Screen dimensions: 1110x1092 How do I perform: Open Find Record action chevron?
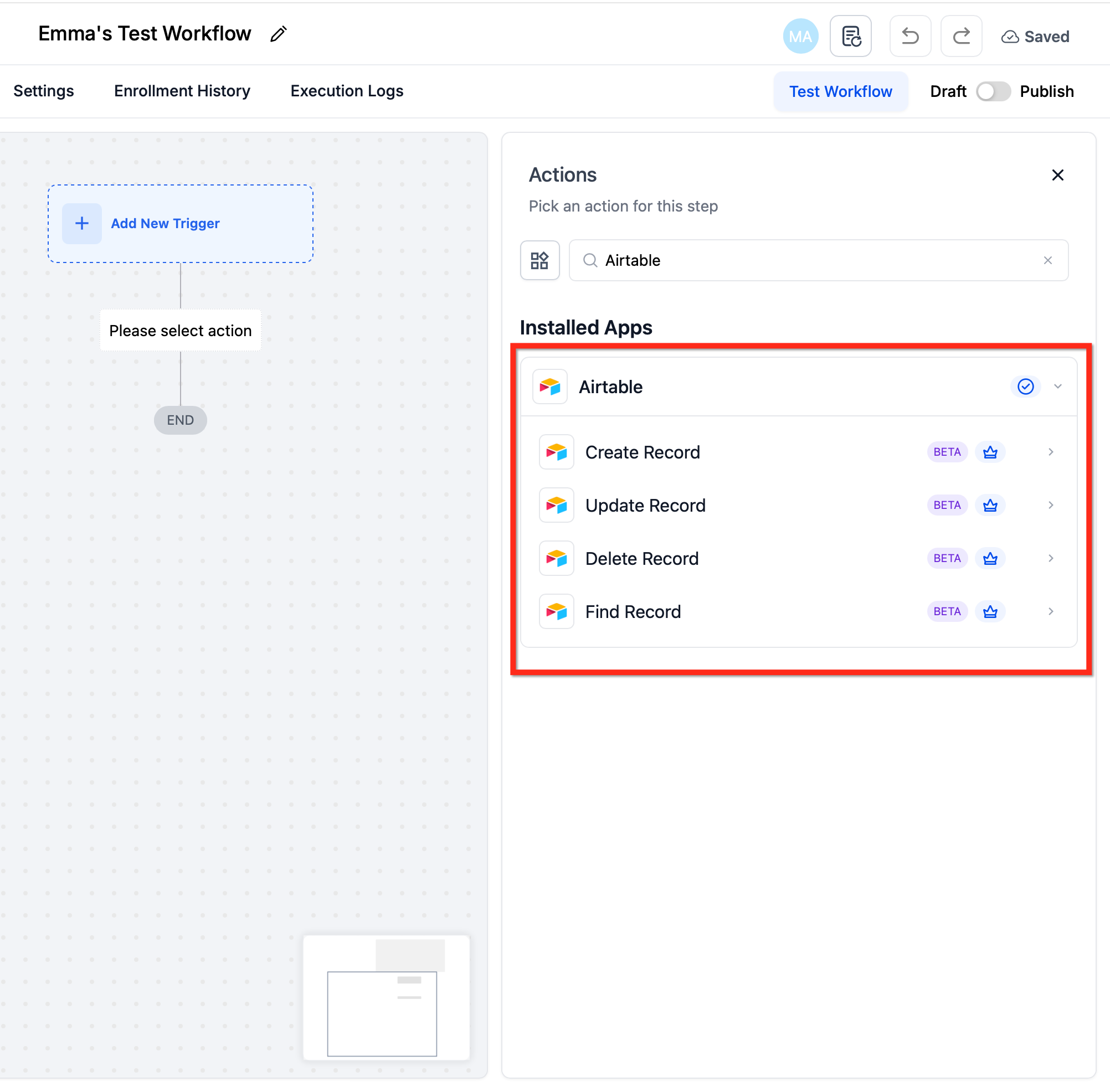coord(1050,611)
